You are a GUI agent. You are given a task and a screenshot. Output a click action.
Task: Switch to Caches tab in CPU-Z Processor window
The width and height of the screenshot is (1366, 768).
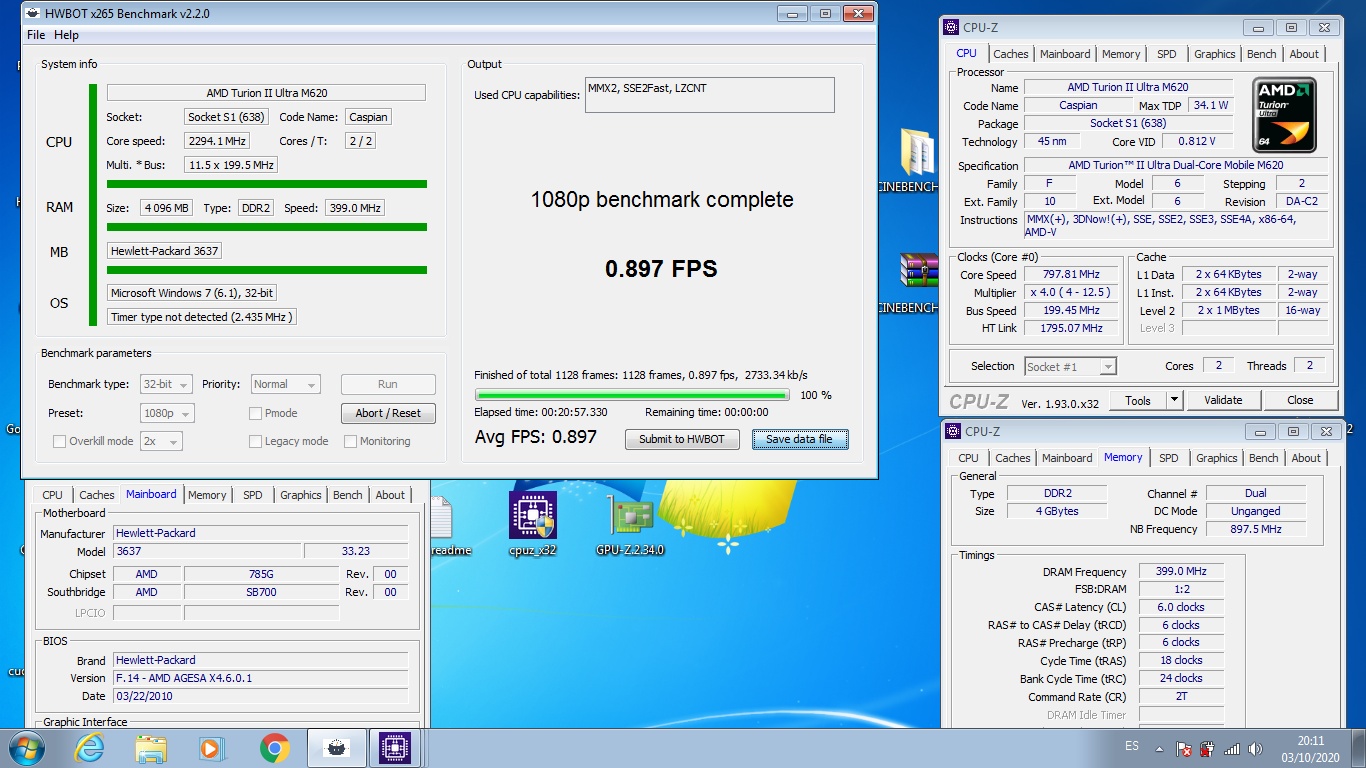(1011, 54)
